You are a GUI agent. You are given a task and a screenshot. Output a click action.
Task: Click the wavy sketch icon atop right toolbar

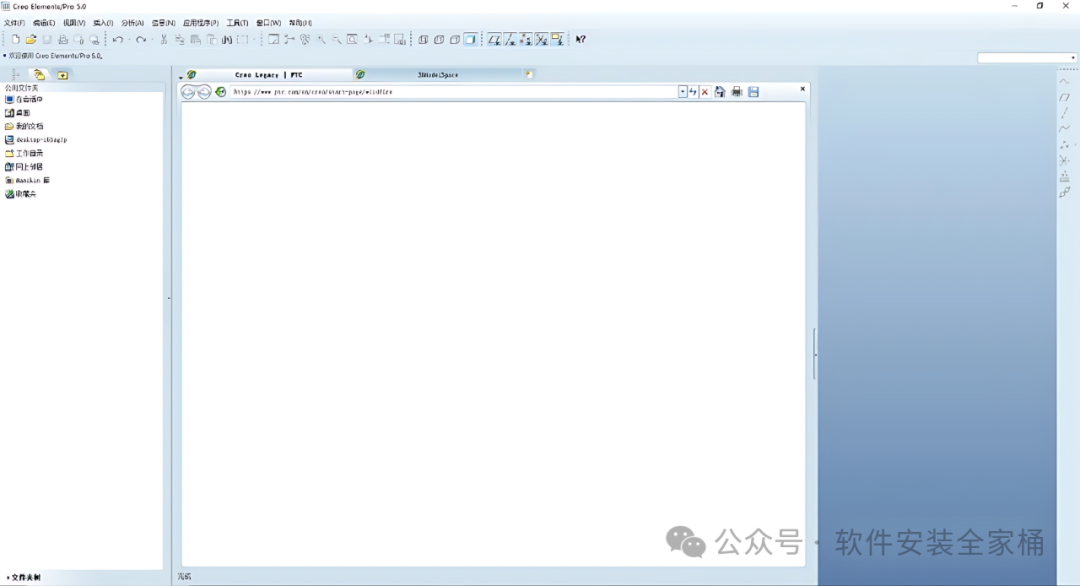1064,81
